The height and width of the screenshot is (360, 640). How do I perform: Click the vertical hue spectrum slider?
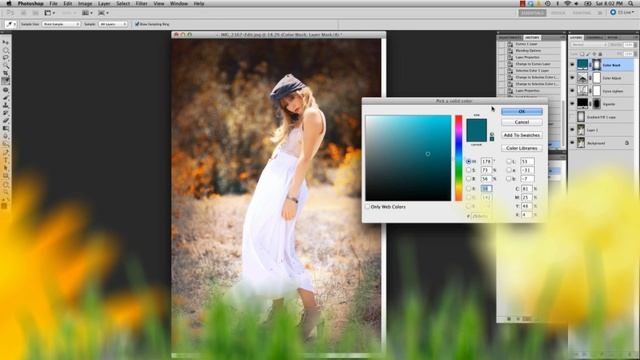coord(459,158)
